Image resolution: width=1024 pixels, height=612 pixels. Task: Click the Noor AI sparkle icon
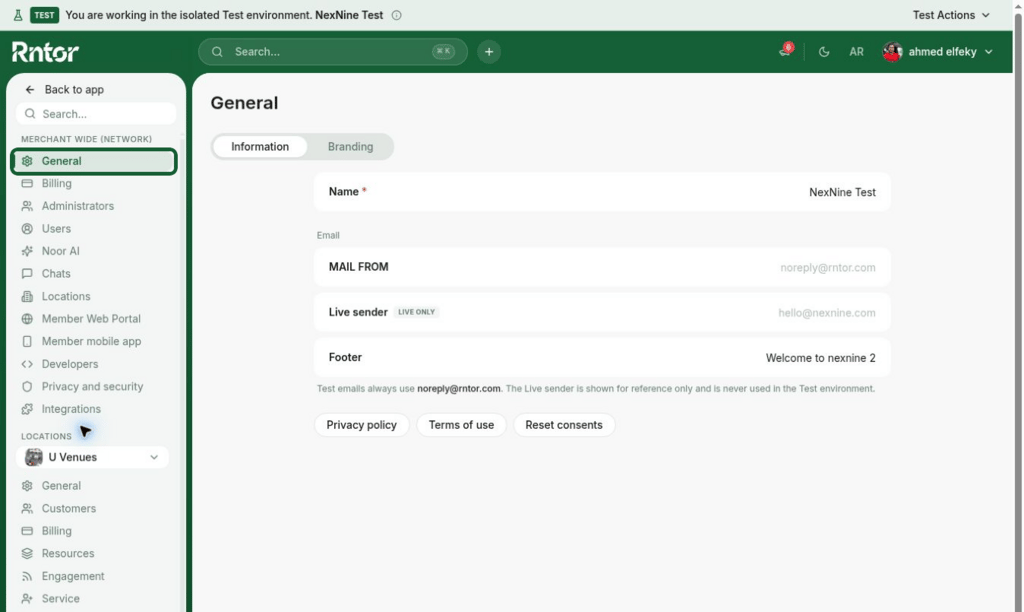pyautogui.click(x=27, y=251)
